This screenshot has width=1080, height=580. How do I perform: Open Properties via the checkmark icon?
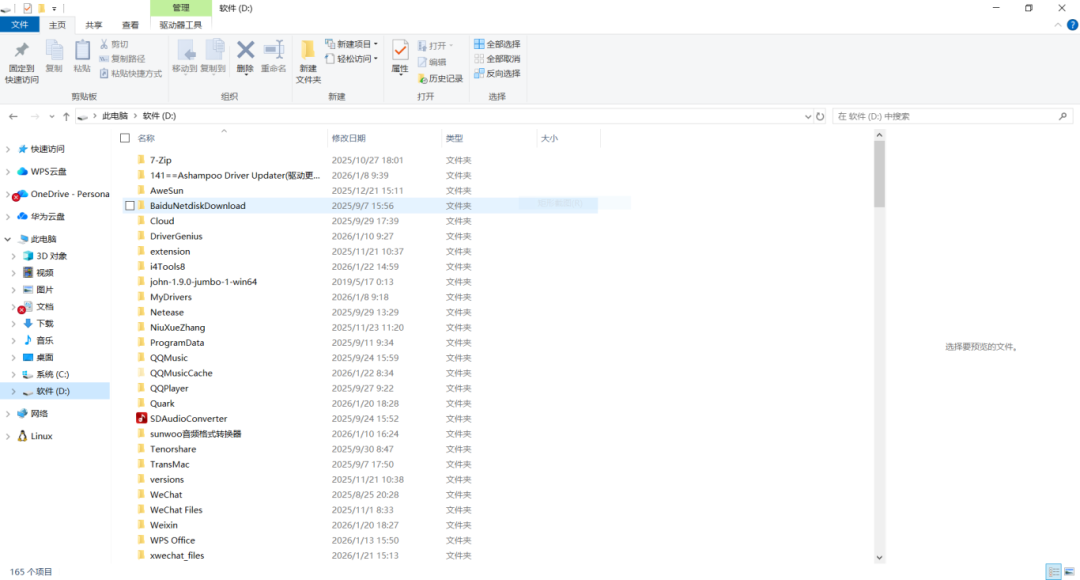pos(399,50)
